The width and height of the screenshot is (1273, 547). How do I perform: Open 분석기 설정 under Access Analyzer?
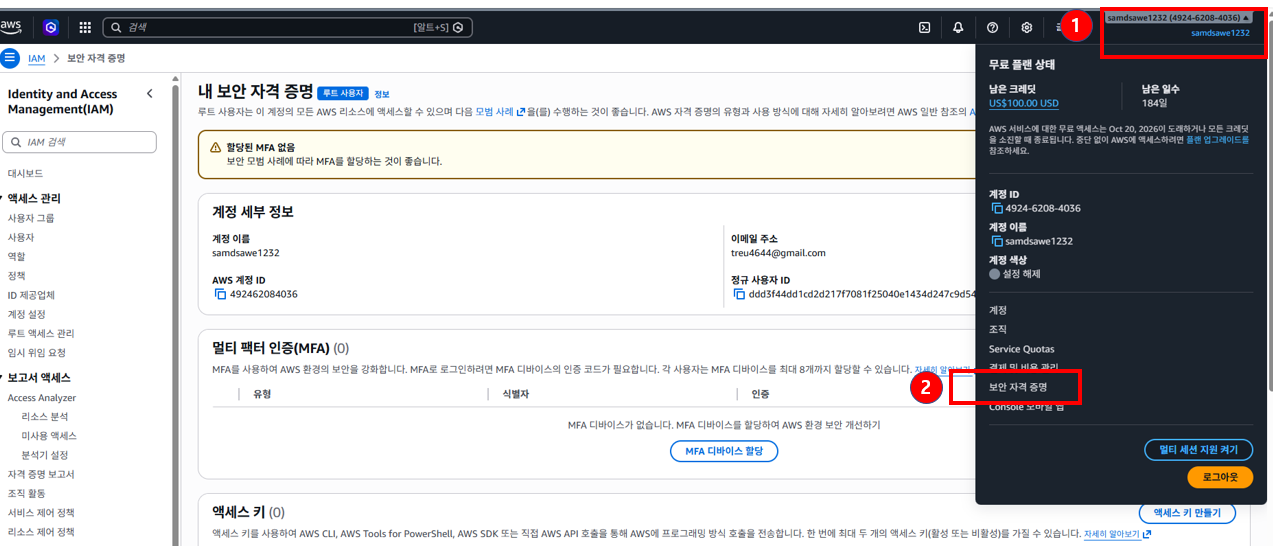[45, 455]
